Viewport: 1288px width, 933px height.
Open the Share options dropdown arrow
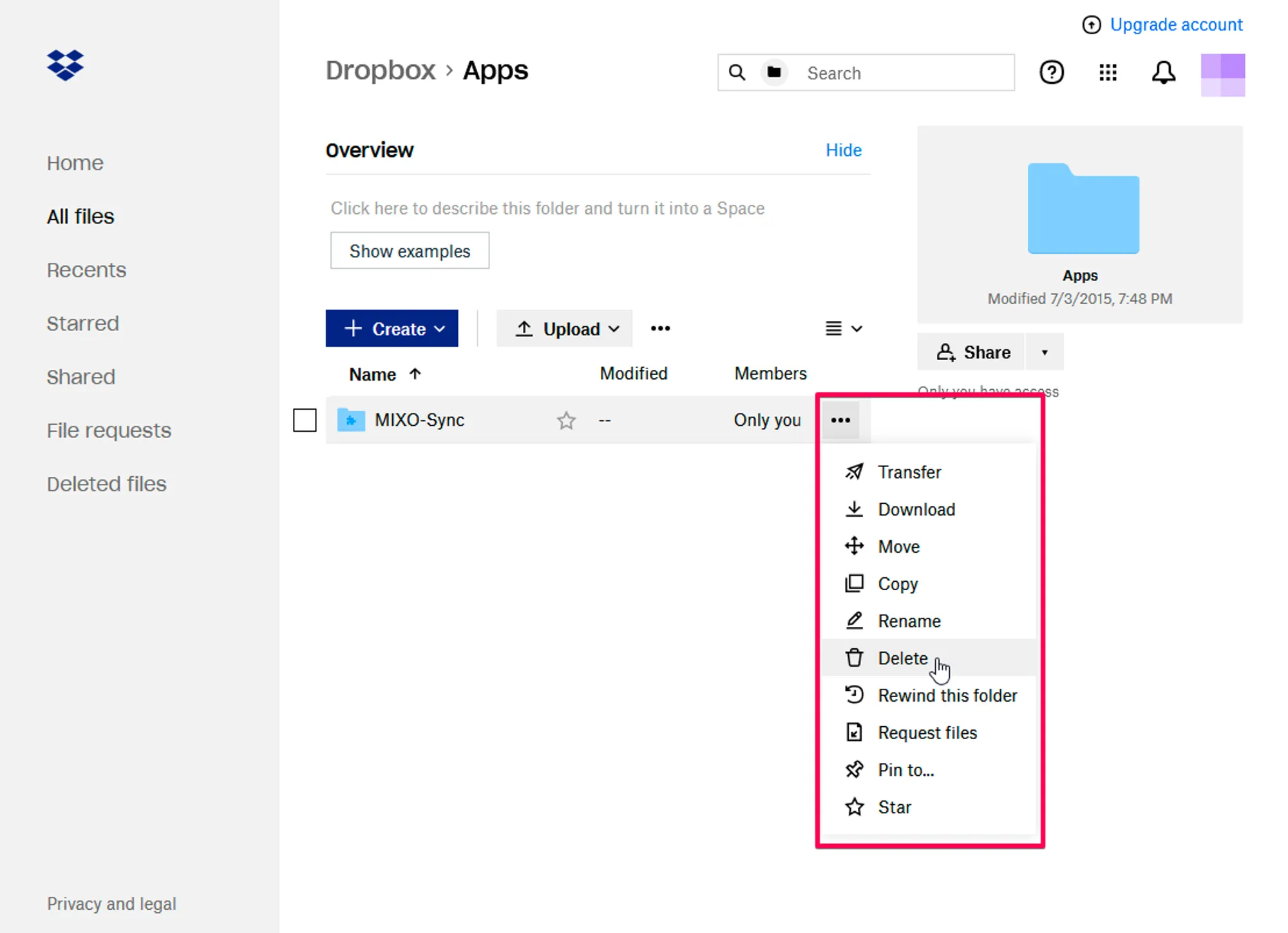click(x=1044, y=352)
